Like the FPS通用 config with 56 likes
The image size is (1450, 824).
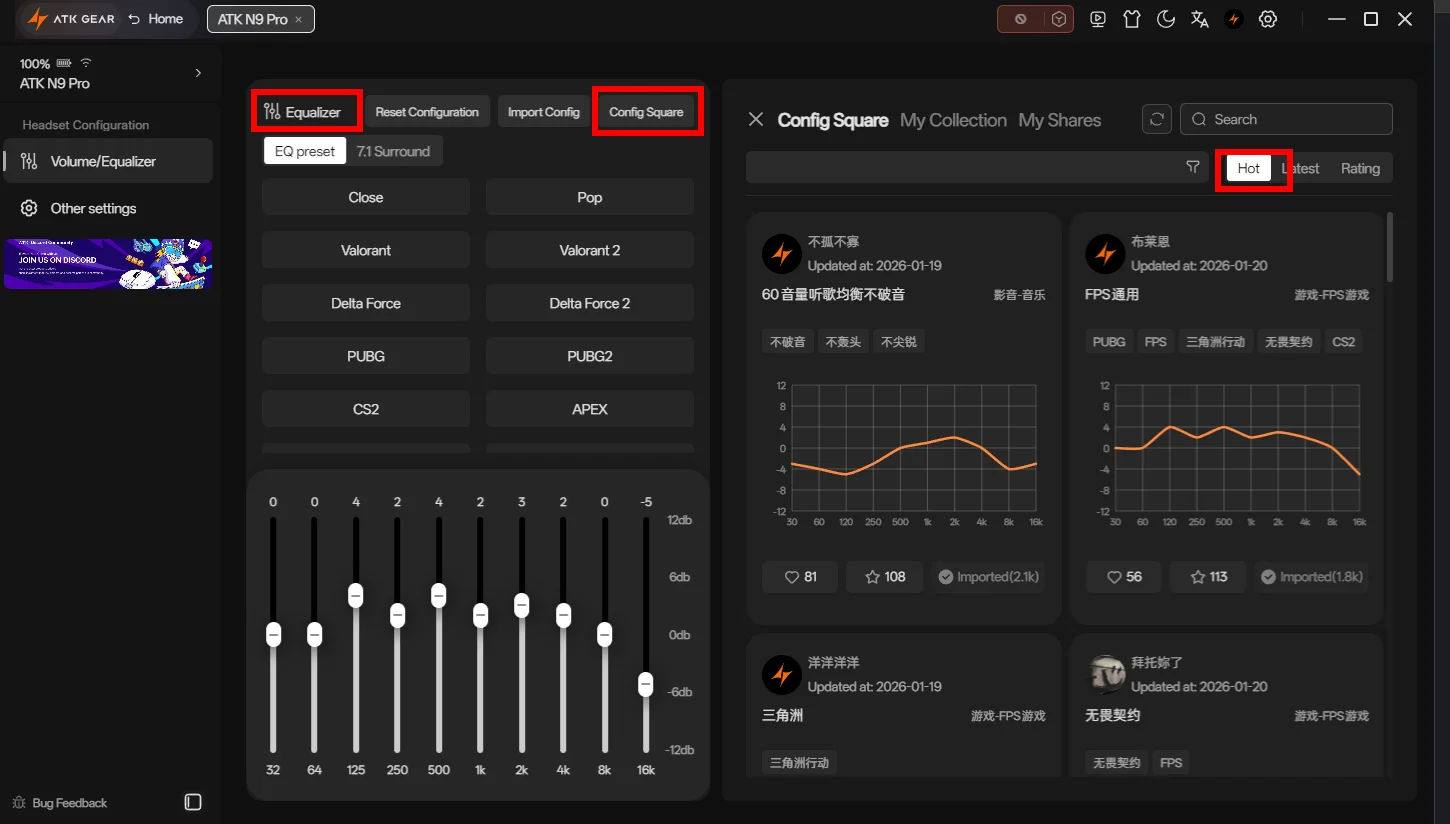1124,577
